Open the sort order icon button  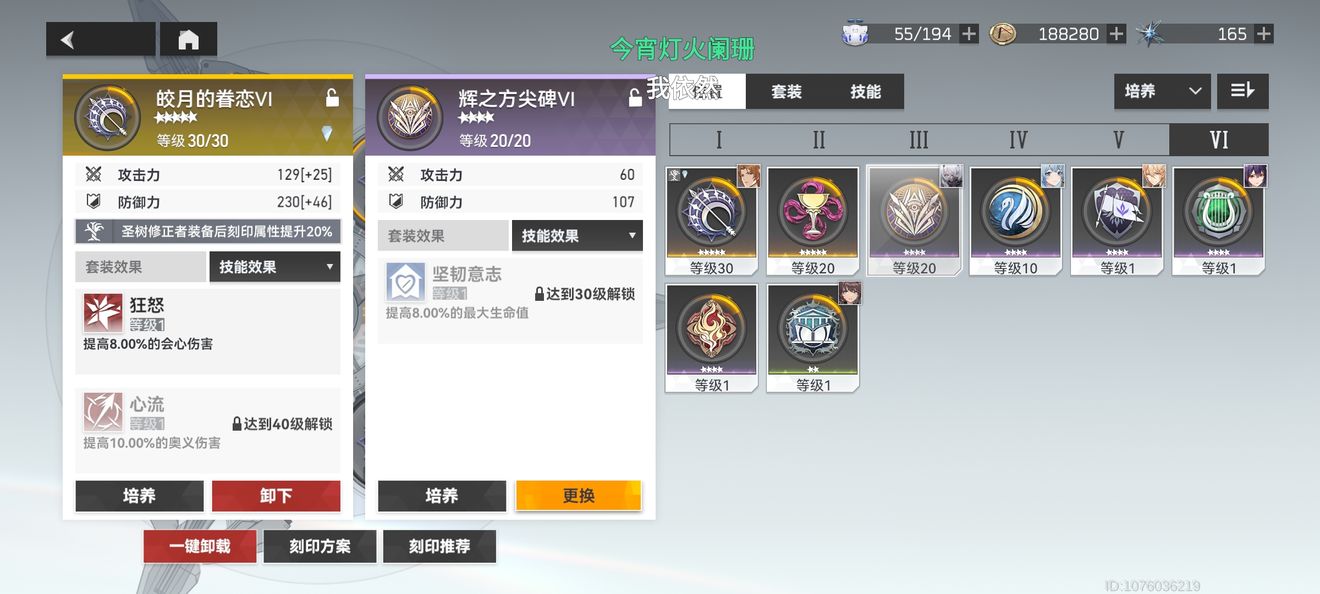point(1243,91)
